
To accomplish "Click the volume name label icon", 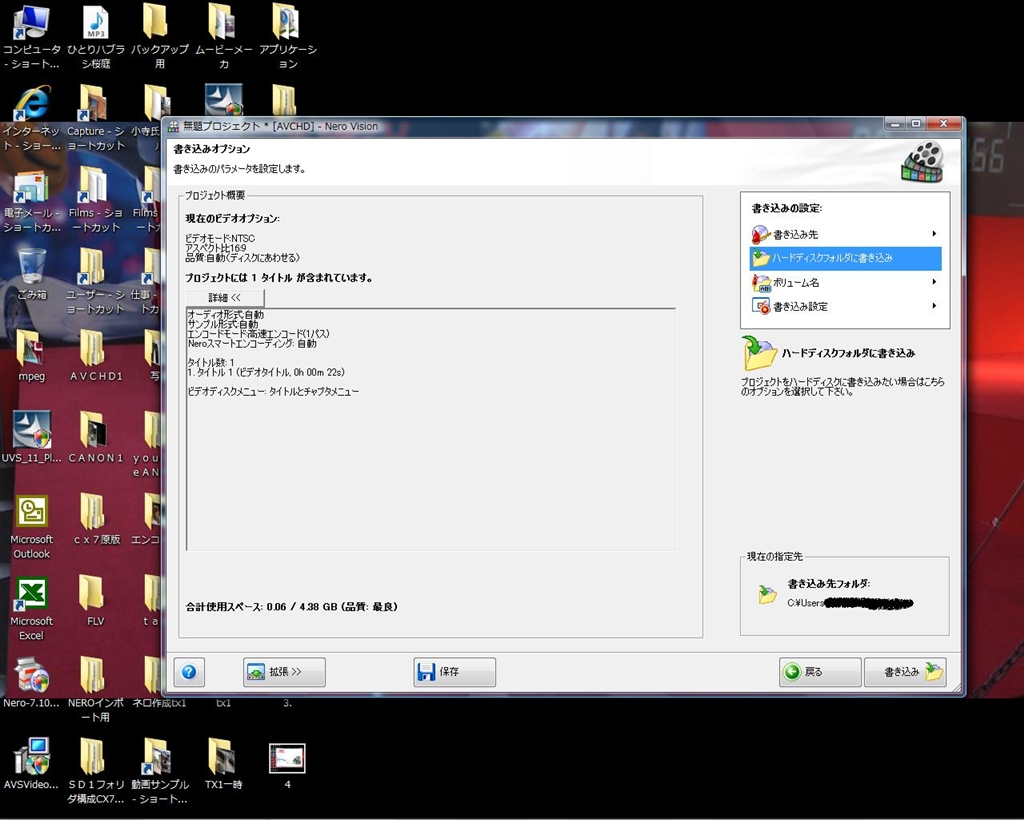I will click(761, 282).
